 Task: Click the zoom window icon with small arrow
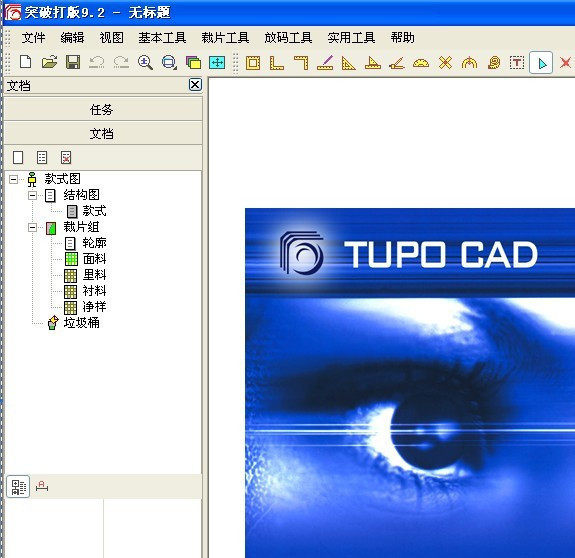pos(169,62)
